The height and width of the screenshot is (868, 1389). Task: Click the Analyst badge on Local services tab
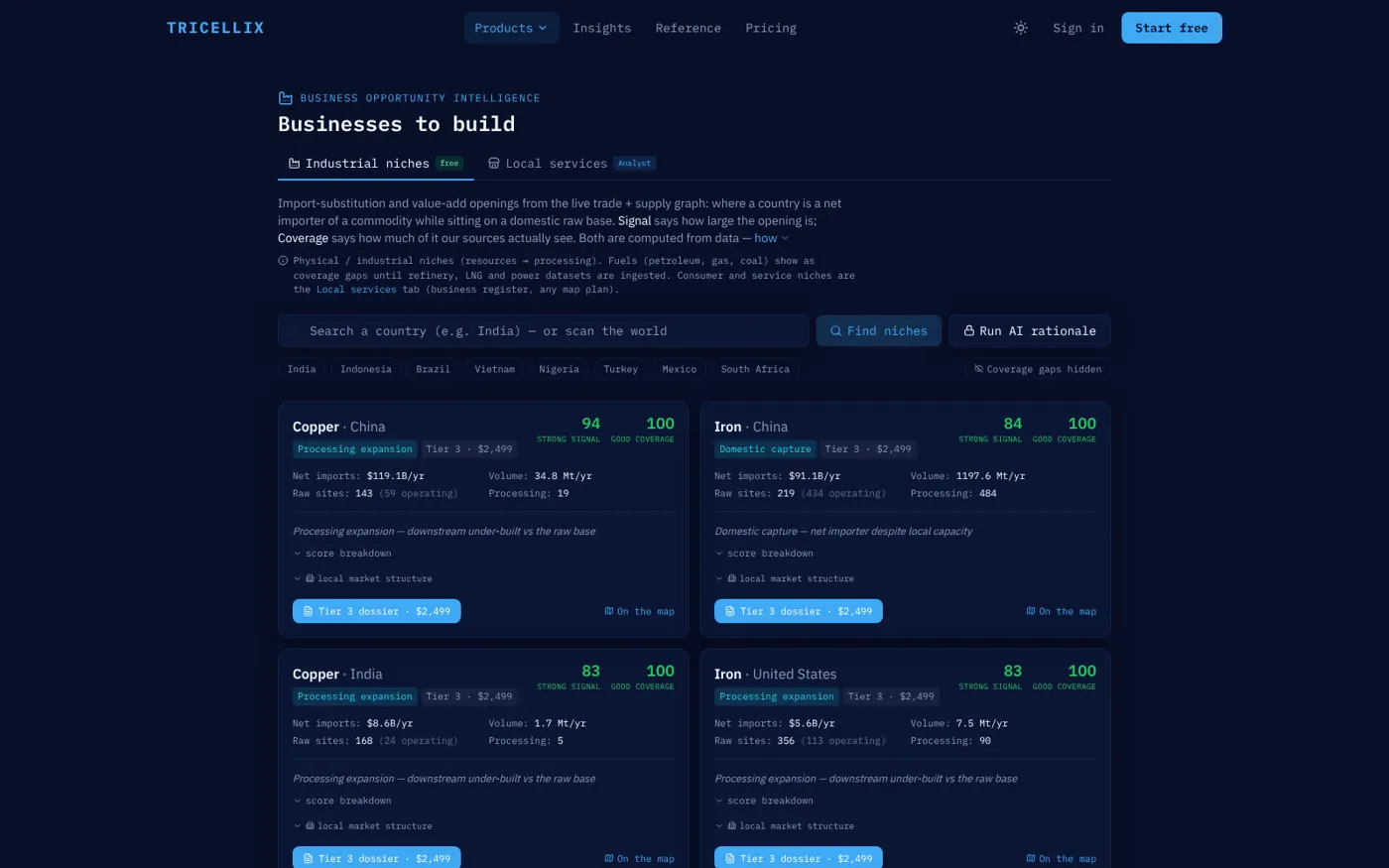[634, 164]
